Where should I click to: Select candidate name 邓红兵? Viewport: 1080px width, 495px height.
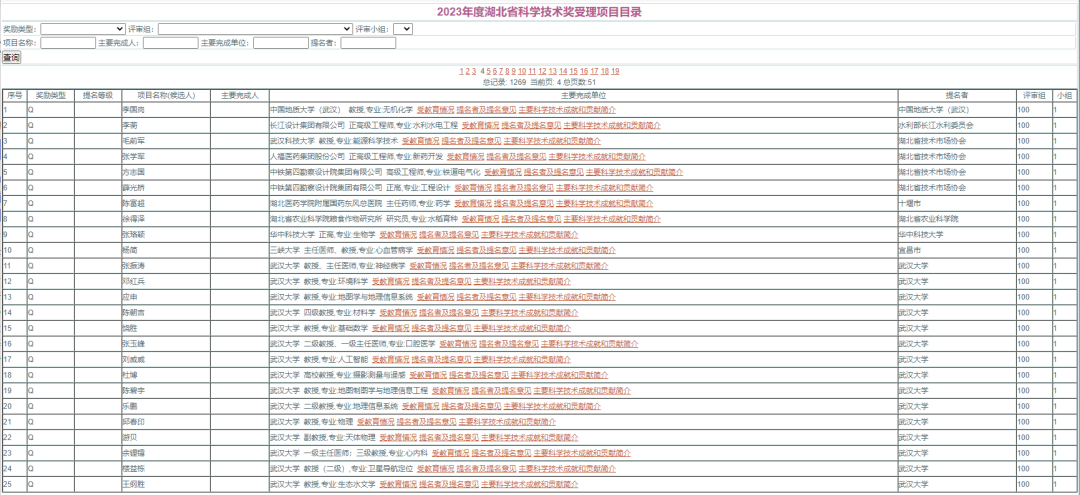pyautogui.click(x=134, y=281)
